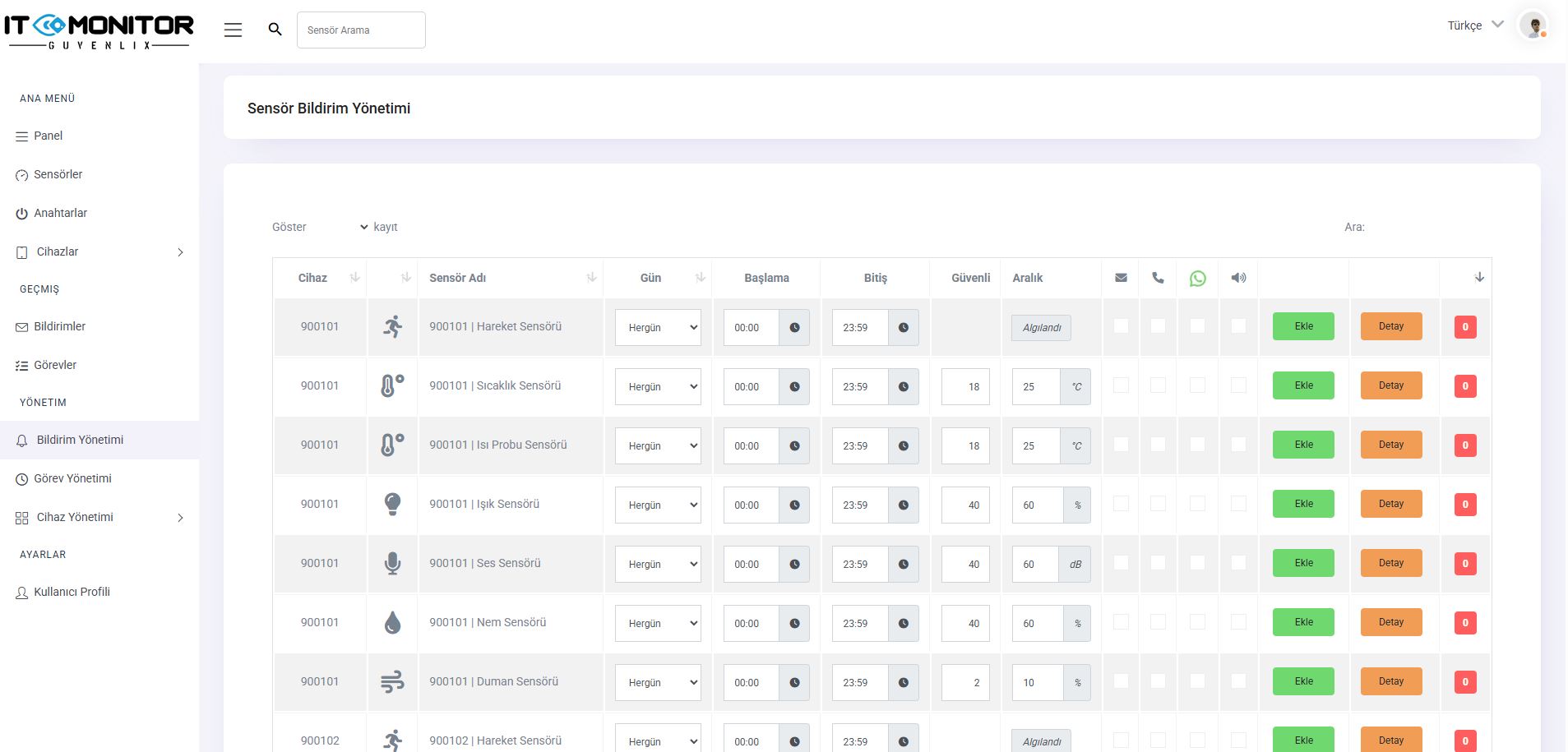
Task: Click the phone call column header icon
Action: click(1158, 278)
